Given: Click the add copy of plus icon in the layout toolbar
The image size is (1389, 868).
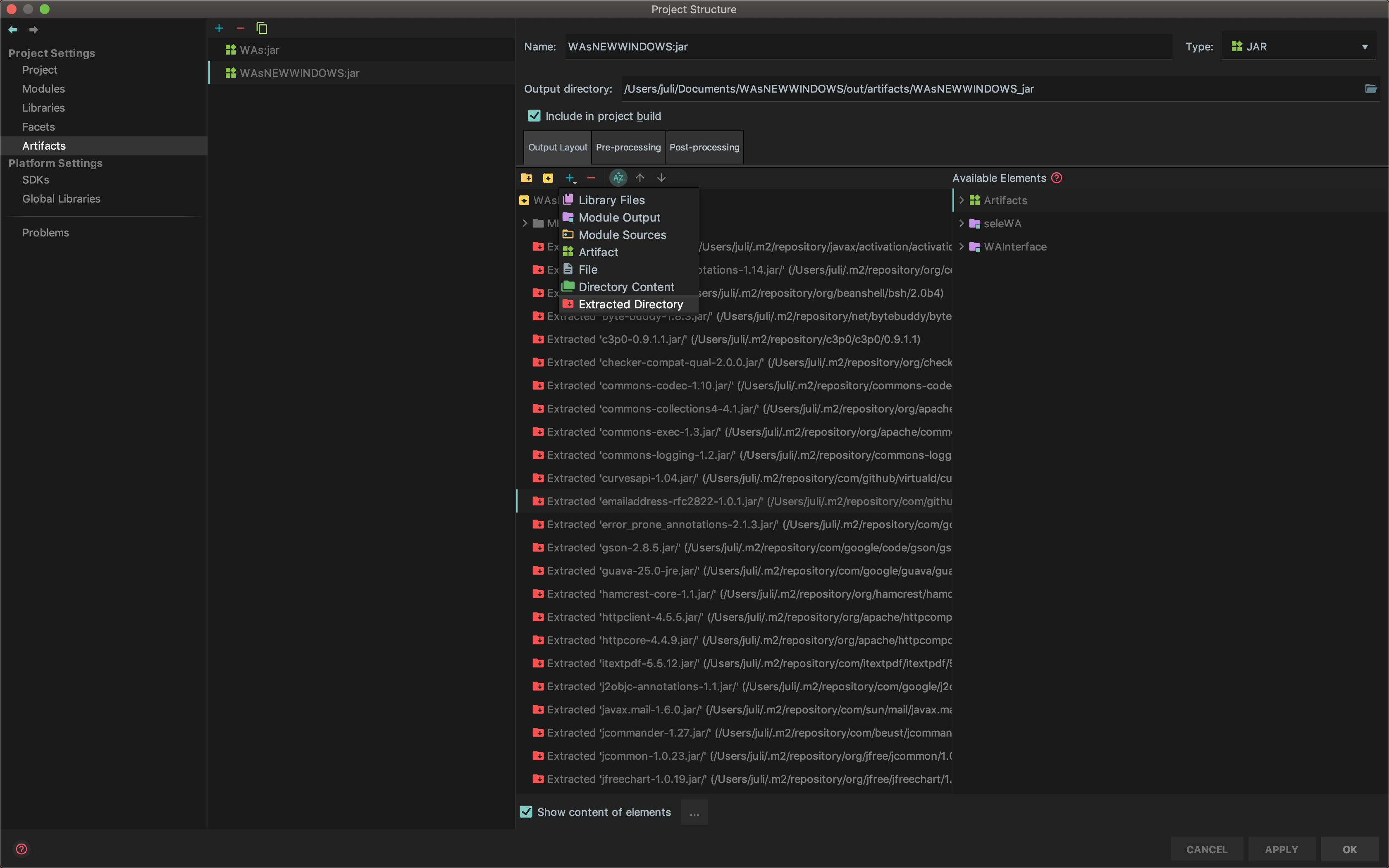Looking at the screenshot, I should [570, 178].
